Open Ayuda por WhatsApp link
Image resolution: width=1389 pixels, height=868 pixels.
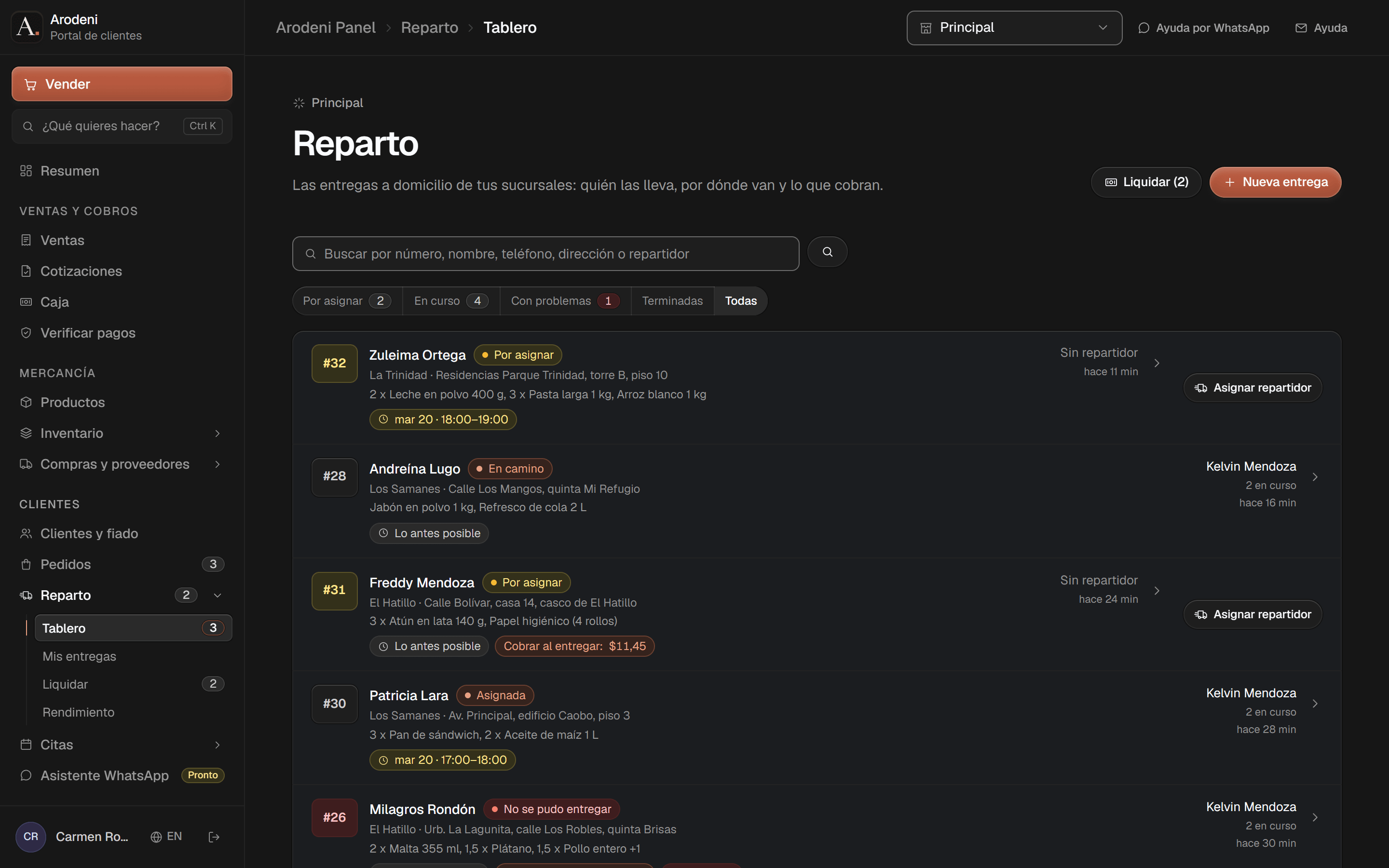(x=1204, y=27)
